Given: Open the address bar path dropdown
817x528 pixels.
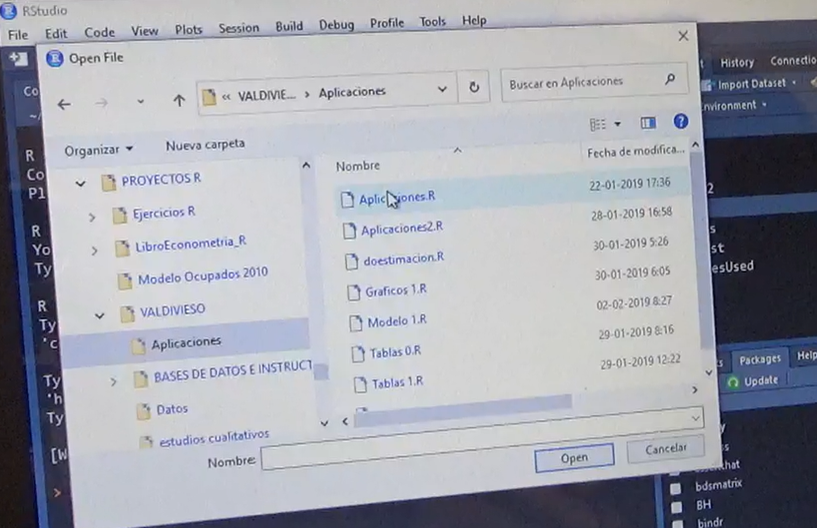Looking at the screenshot, I should click(442, 89).
